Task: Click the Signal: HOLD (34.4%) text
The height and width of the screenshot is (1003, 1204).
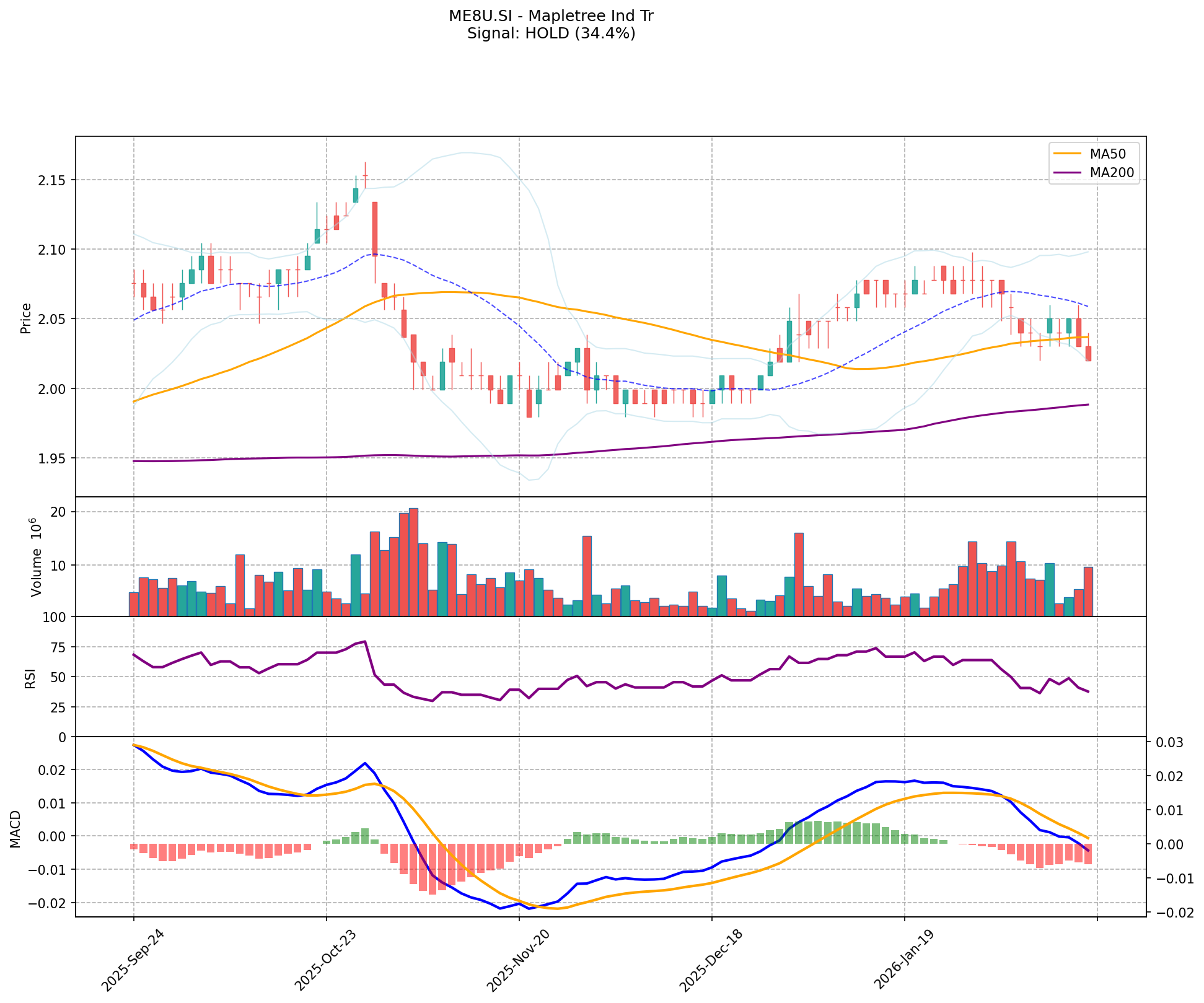Action: [x=551, y=33]
